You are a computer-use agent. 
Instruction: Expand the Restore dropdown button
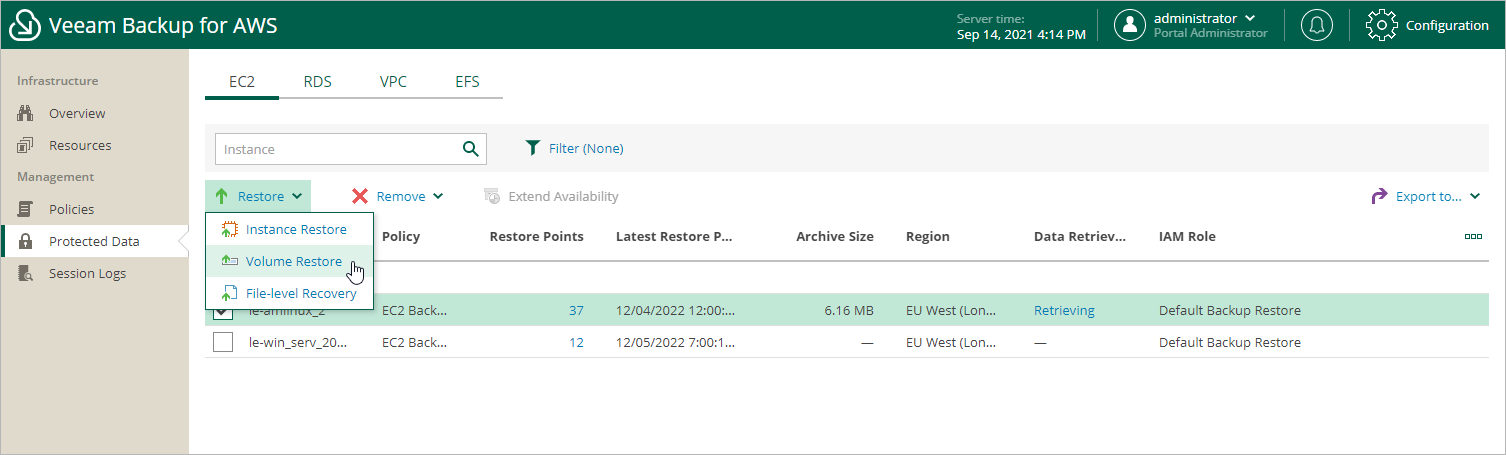pyautogui.click(x=258, y=196)
